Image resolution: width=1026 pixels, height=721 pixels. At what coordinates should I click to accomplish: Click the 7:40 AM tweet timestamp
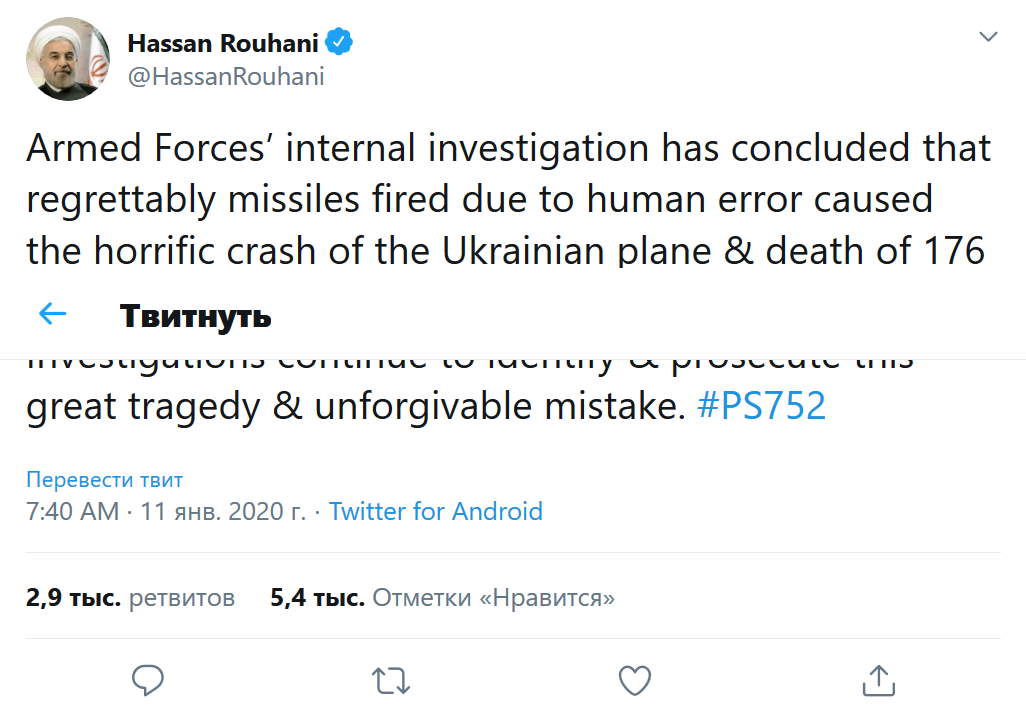pos(72,512)
